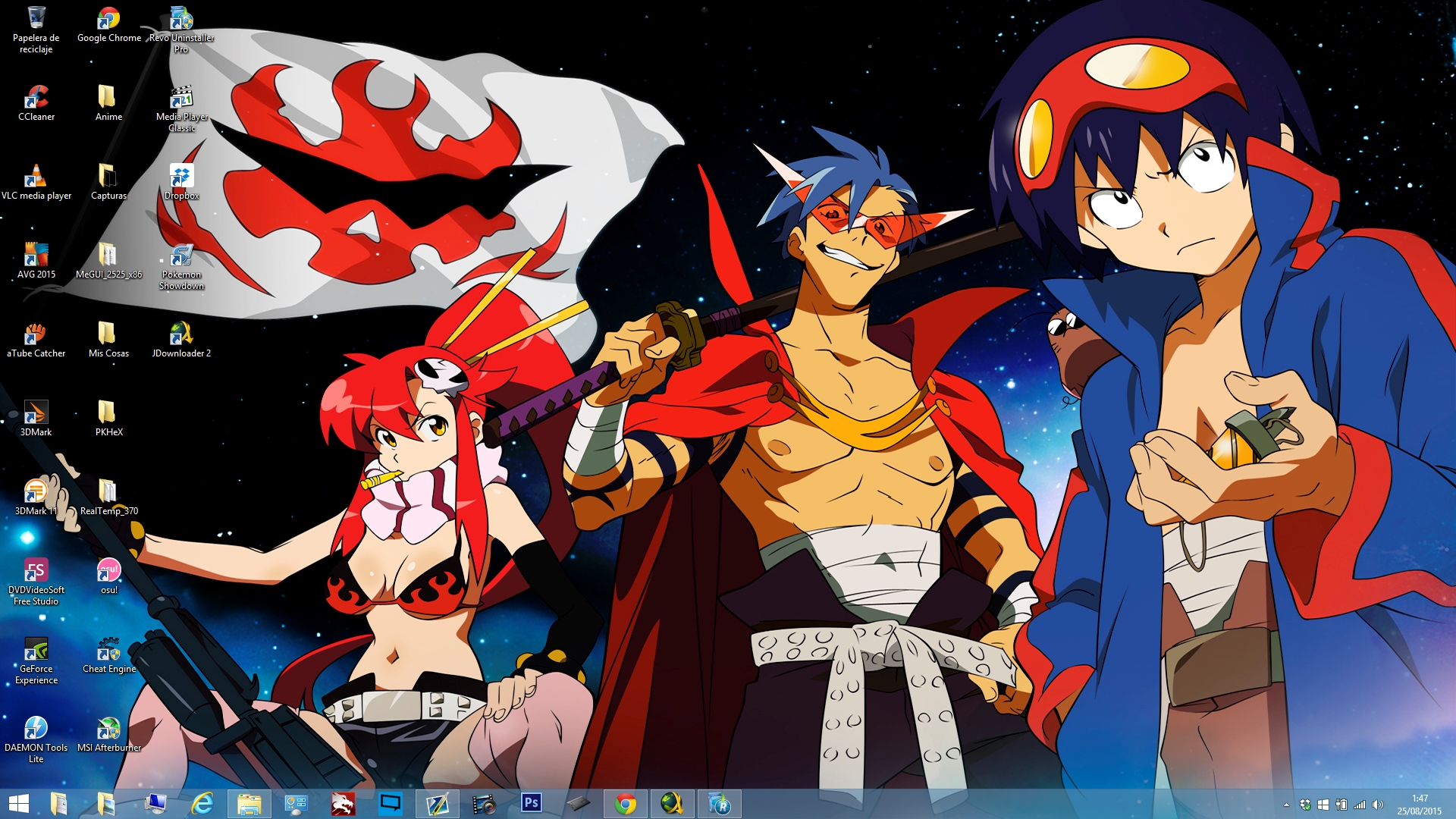Select the Pokemon Showdown desktop shortcut

pyautogui.click(x=181, y=267)
